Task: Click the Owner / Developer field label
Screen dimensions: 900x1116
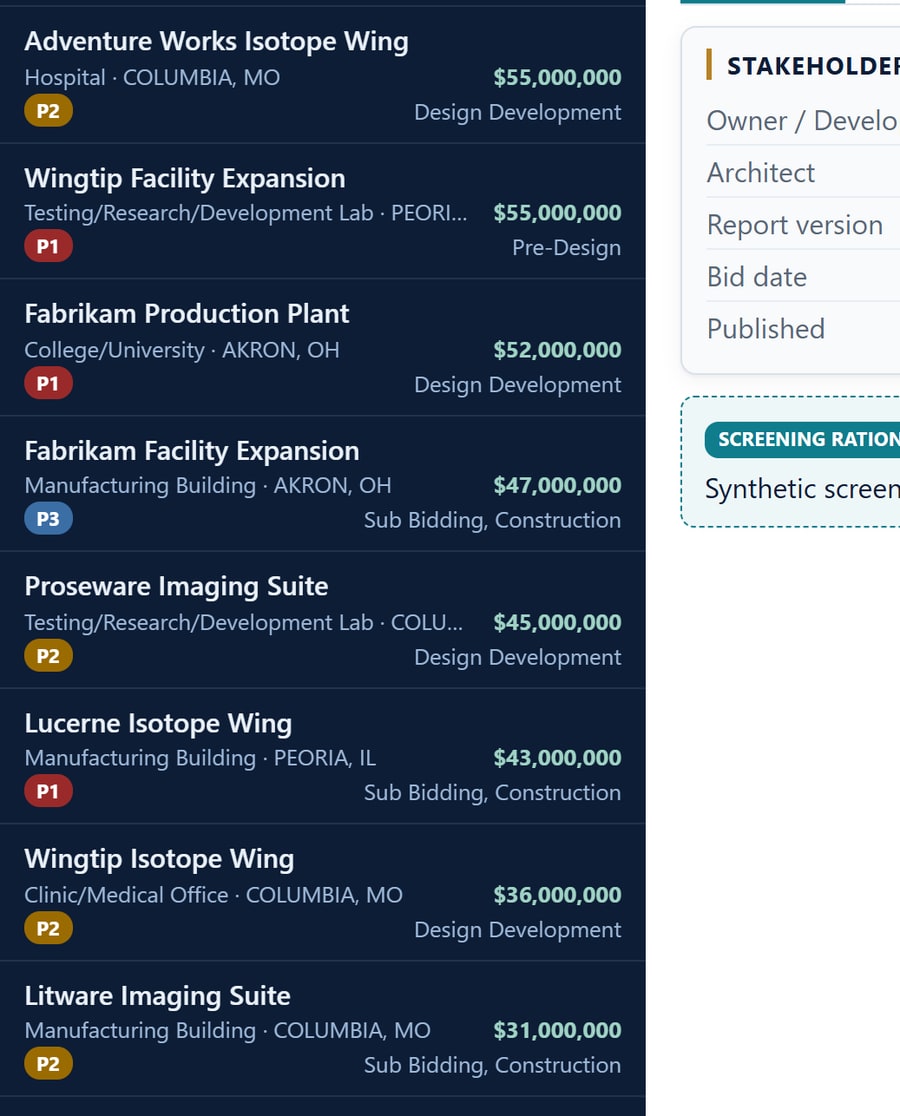Action: [803, 120]
